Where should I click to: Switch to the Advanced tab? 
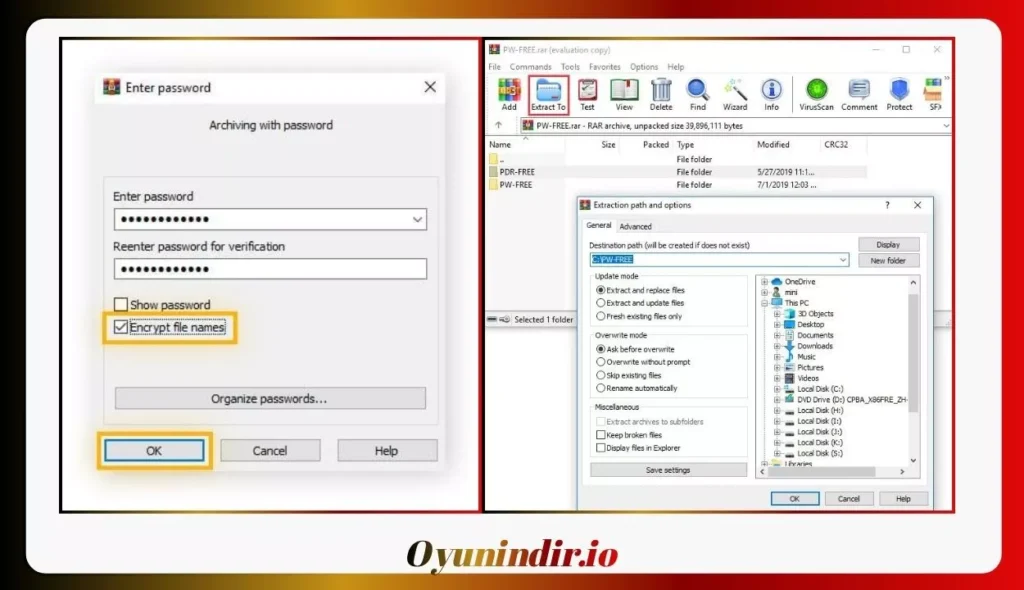click(x=635, y=226)
